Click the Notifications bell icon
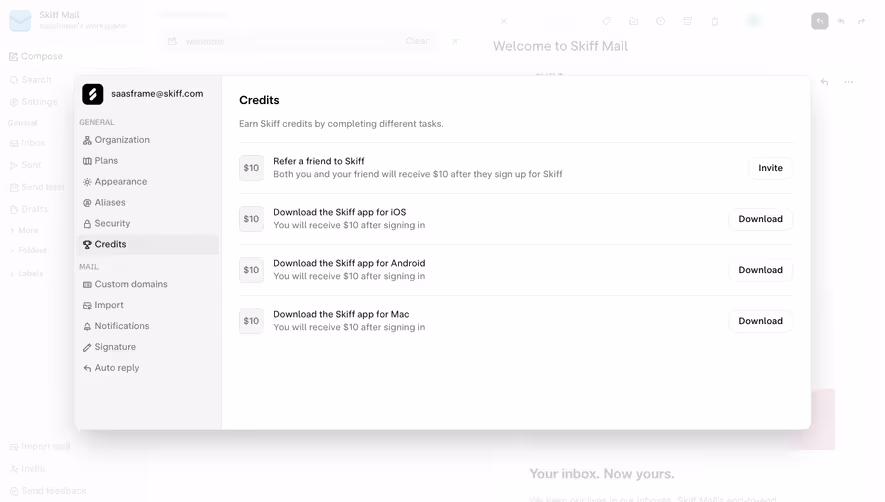The image size is (885, 502). (87, 326)
